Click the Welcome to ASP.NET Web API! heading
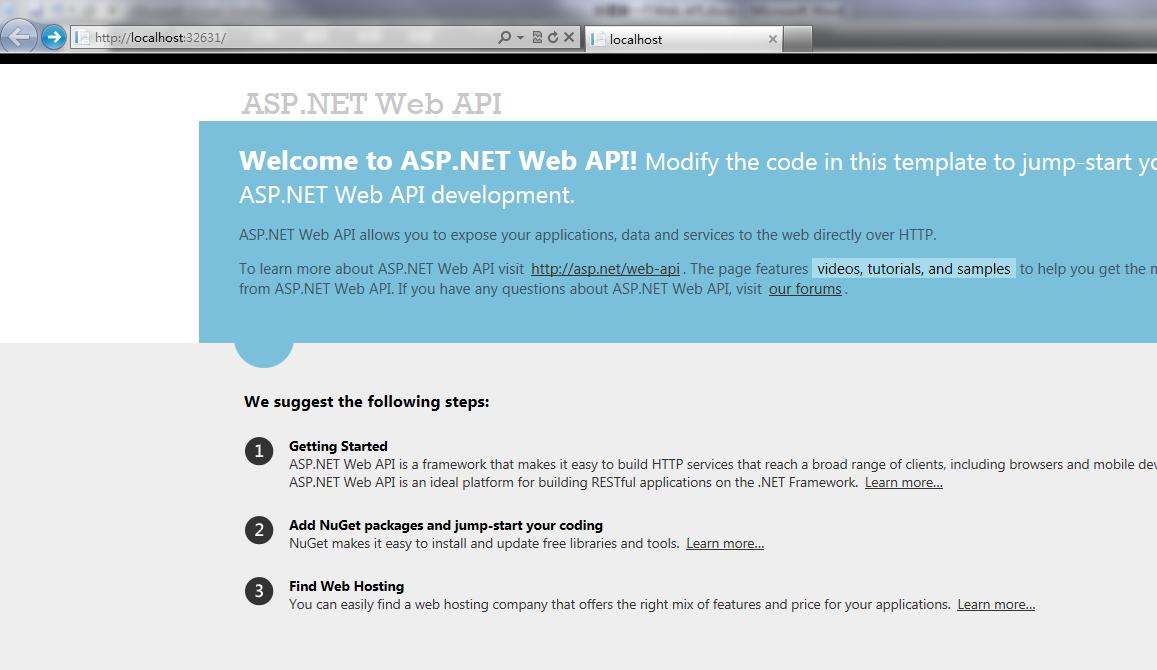The image size is (1157, 670). [438, 160]
